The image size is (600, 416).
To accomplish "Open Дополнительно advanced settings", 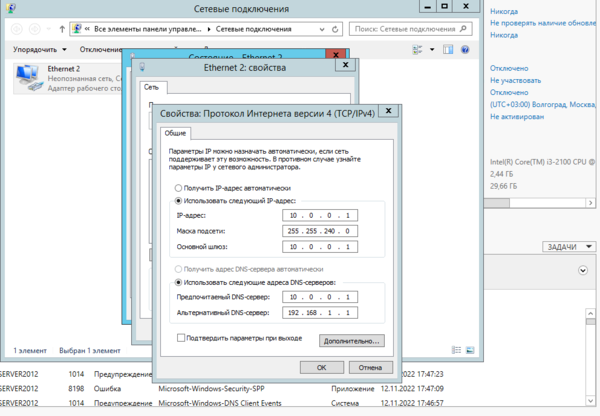I will coord(352,341).
